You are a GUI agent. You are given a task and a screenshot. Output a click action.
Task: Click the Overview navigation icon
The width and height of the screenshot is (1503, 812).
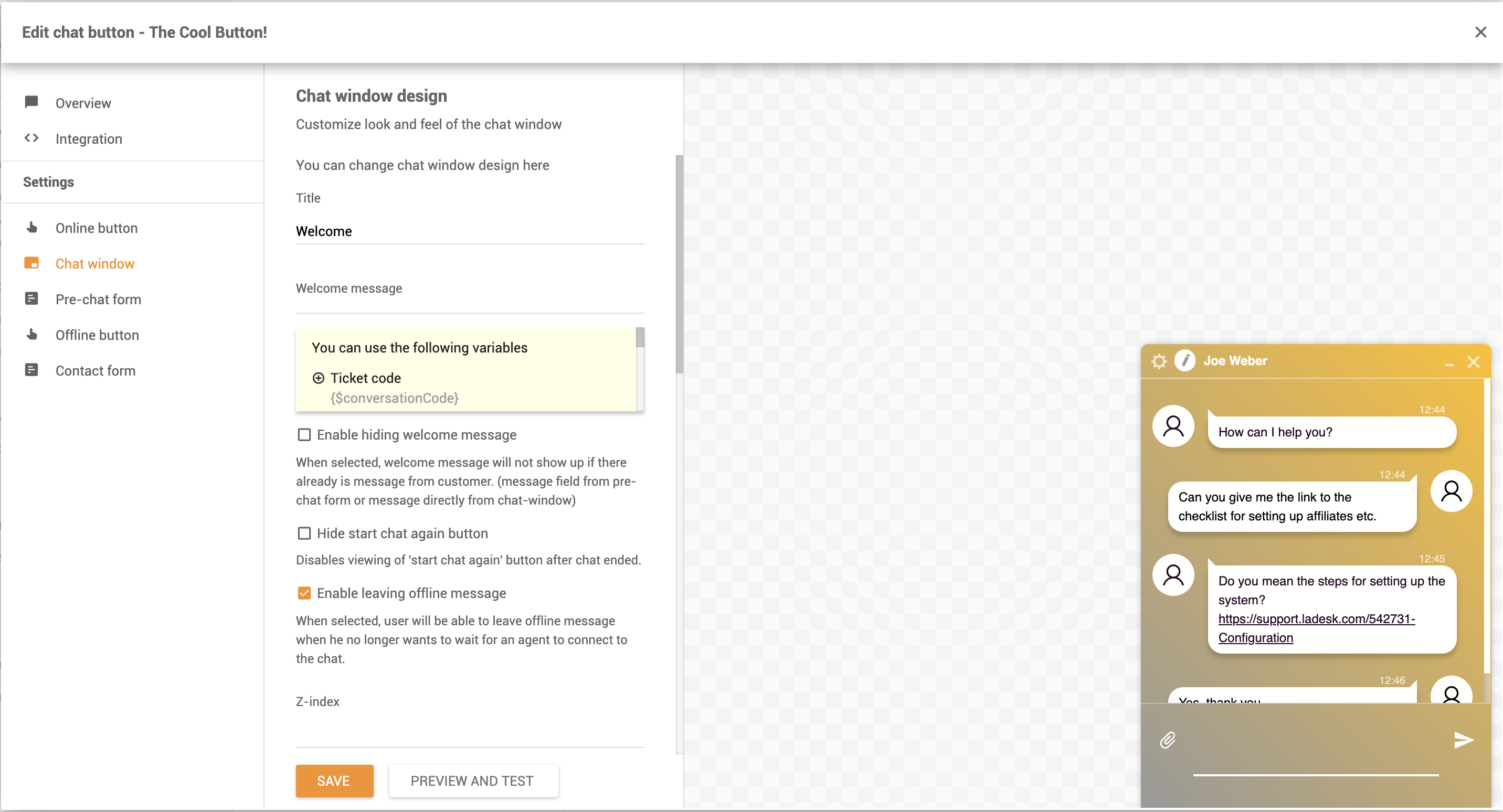[x=32, y=102]
